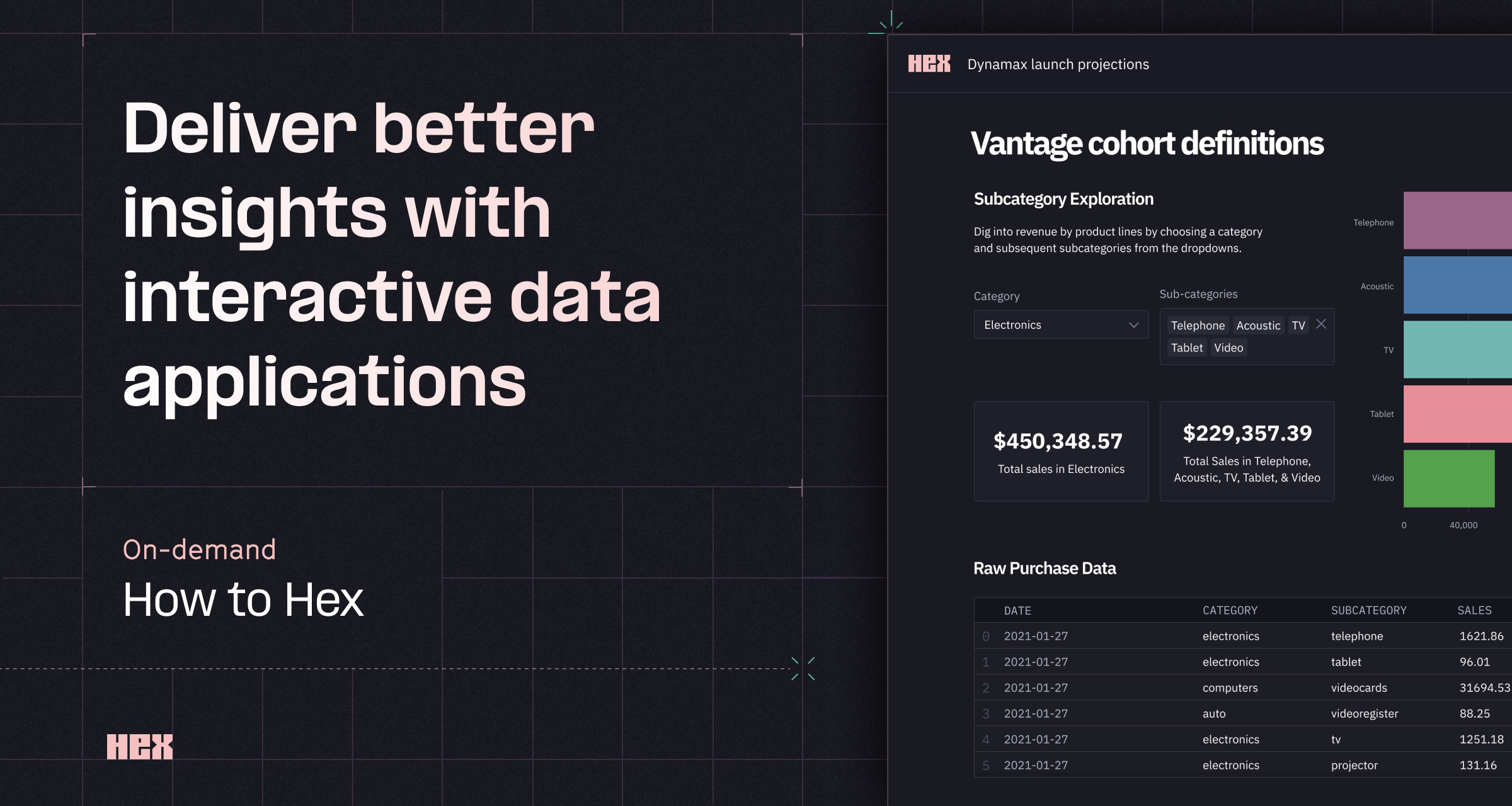This screenshot has height=806, width=1512.
Task: Sort the table by the DATE column
Action: point(1019,610)
